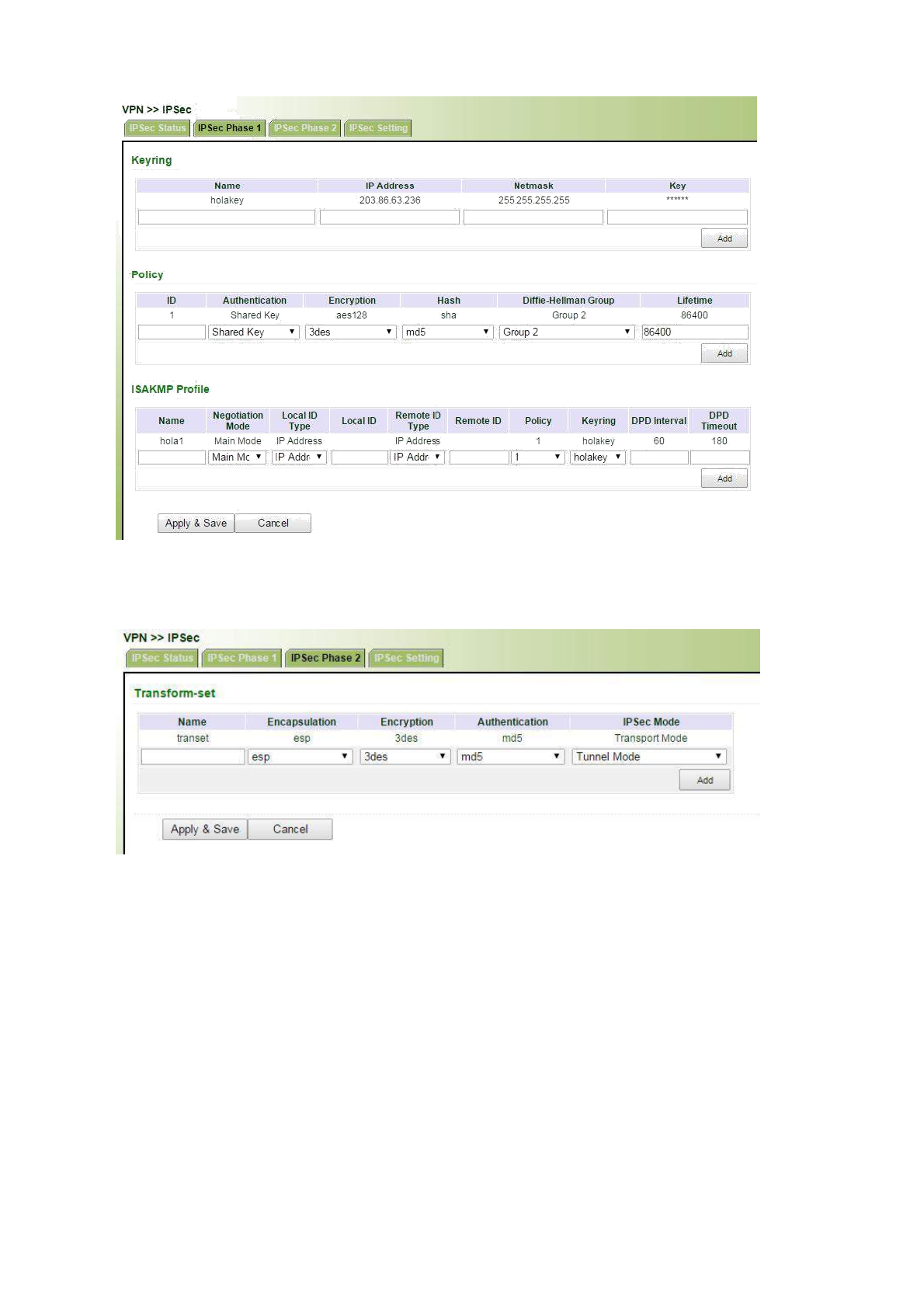Image resolution: width=924 pixels, height=1308 pixels.
Task: Click the Transform-set Name input field
Action: 193,757
